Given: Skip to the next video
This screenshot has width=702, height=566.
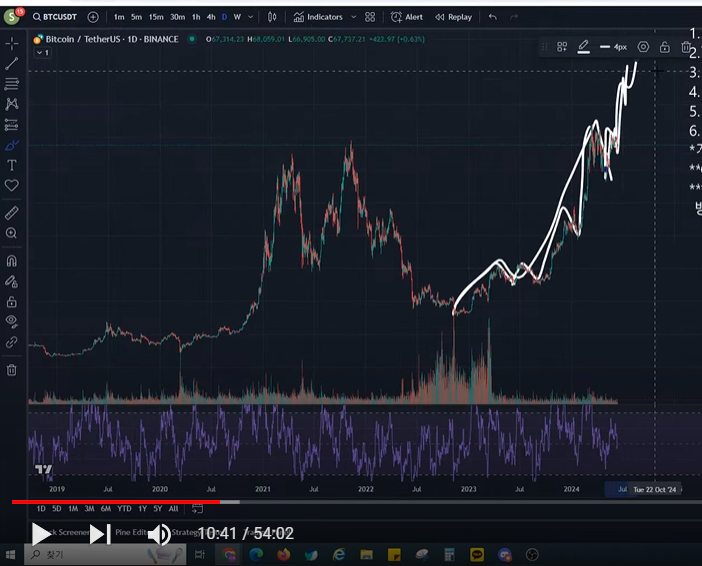Looking at the screenshot, I should [100, 534].
